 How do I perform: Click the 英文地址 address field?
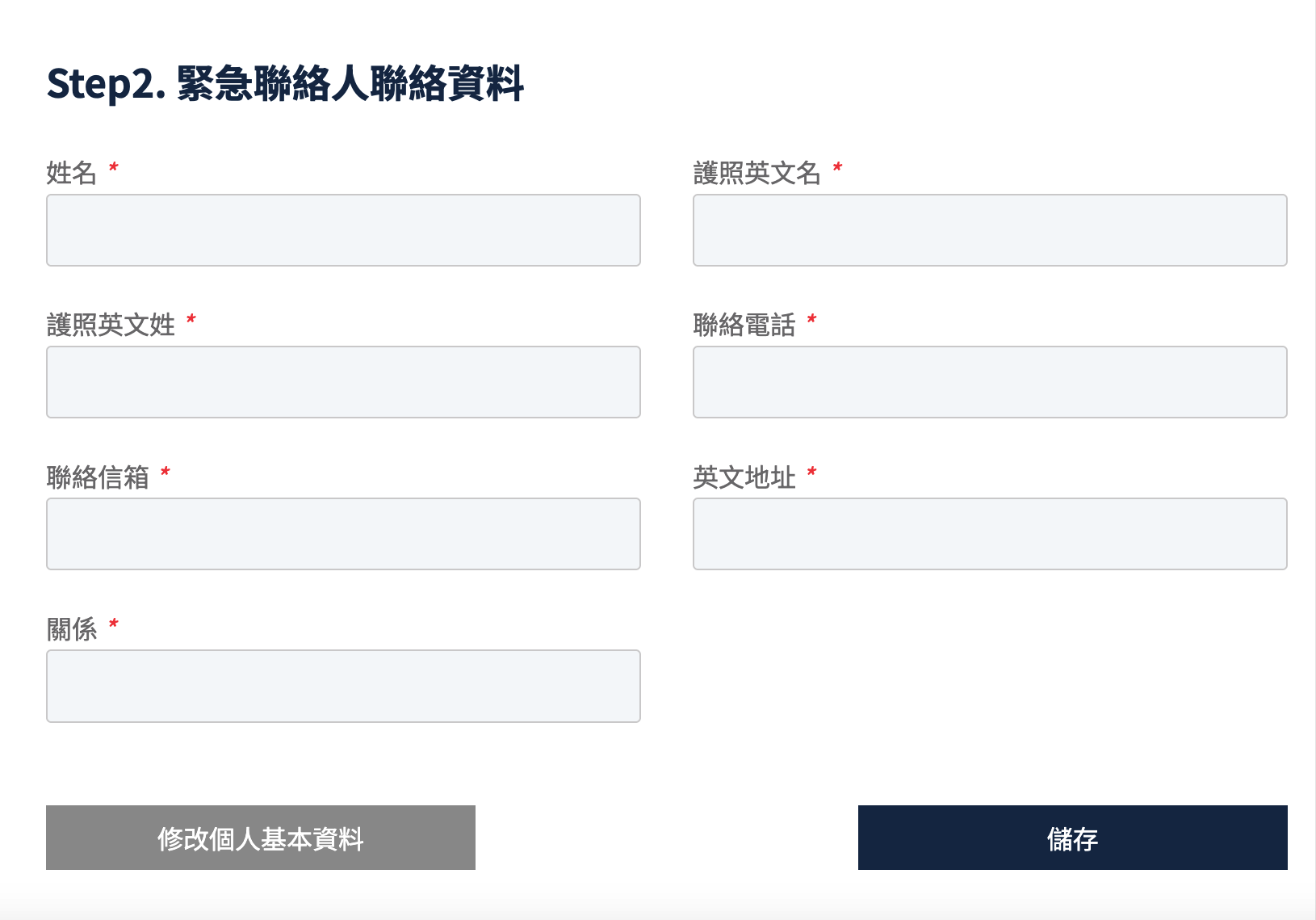pyautogui.click(x=990, y=534)
